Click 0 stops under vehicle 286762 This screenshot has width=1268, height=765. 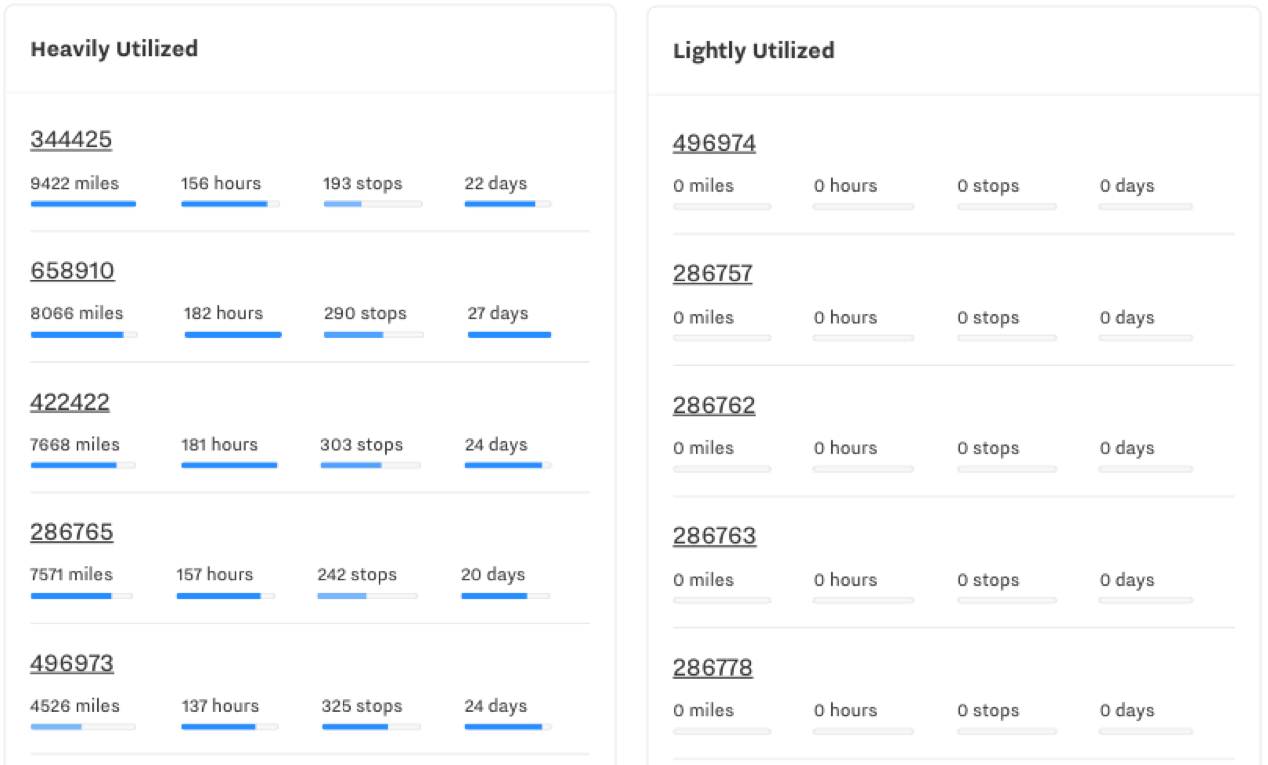988,448
